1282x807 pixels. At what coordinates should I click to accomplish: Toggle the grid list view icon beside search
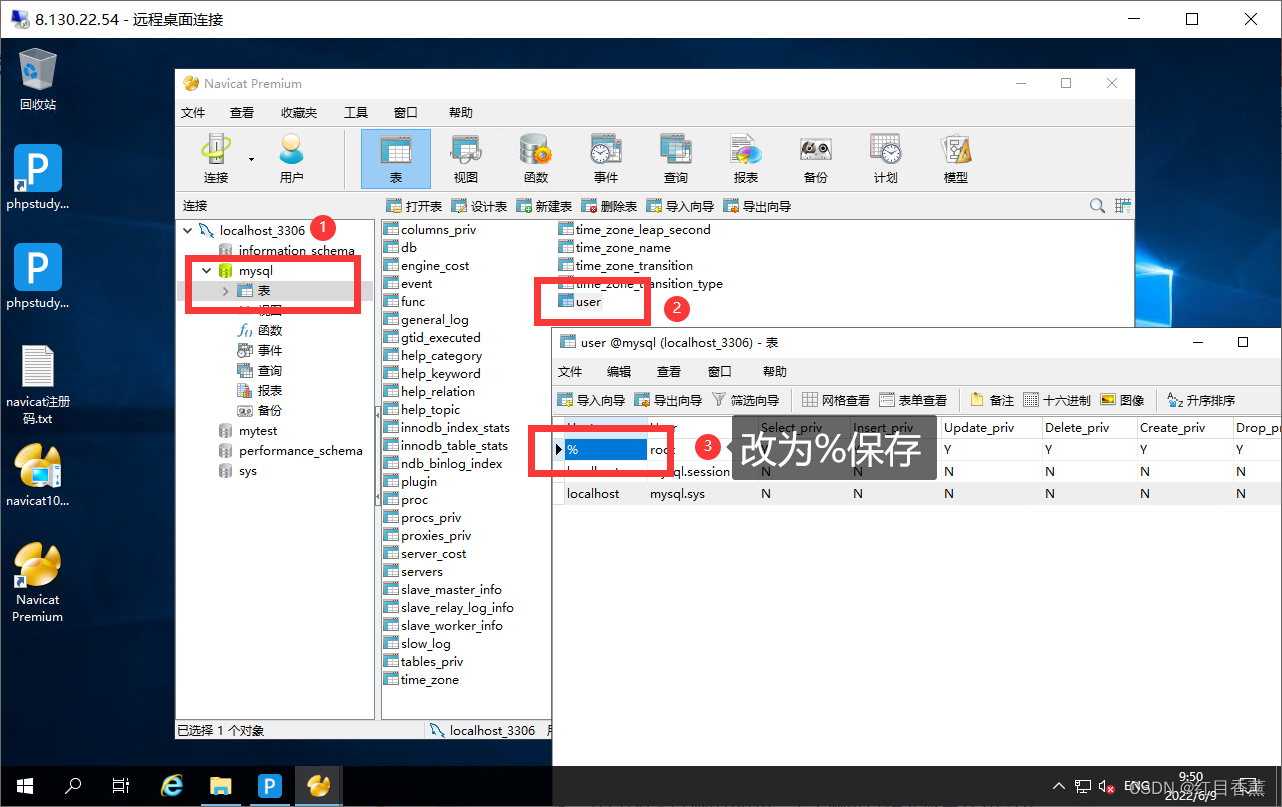1124,206
